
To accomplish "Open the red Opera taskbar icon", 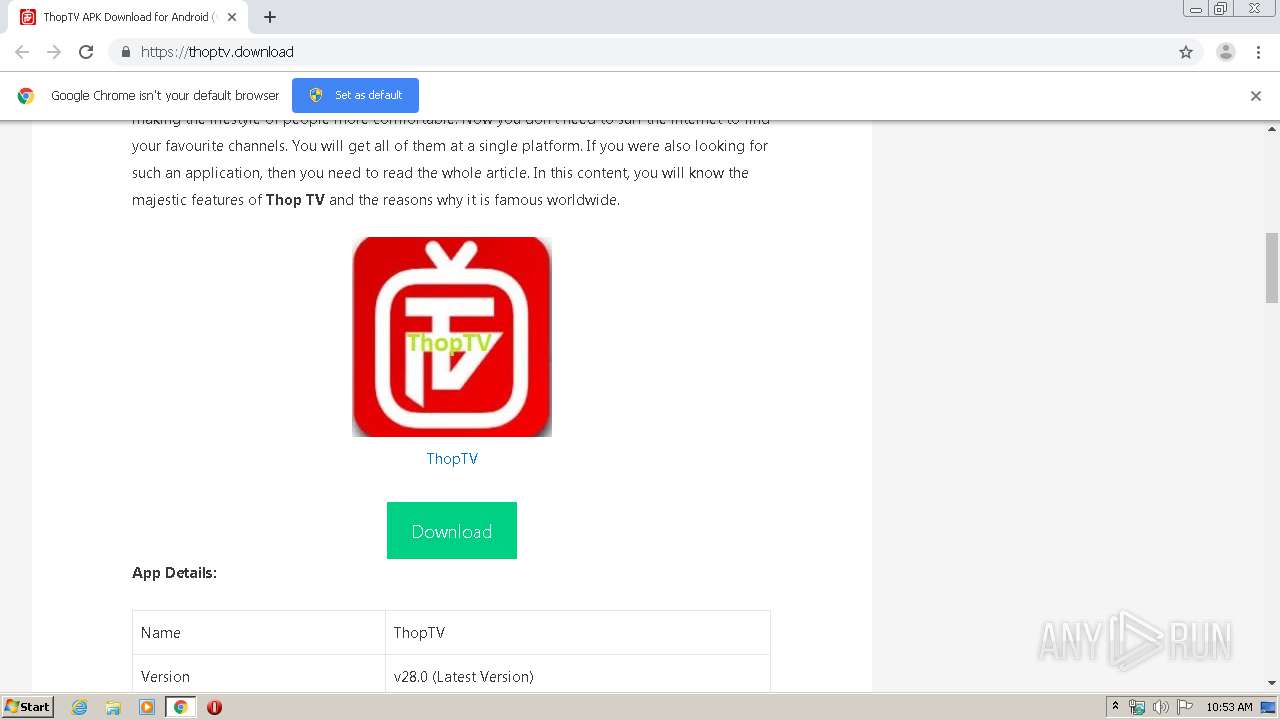I will (x=214, y=707).
